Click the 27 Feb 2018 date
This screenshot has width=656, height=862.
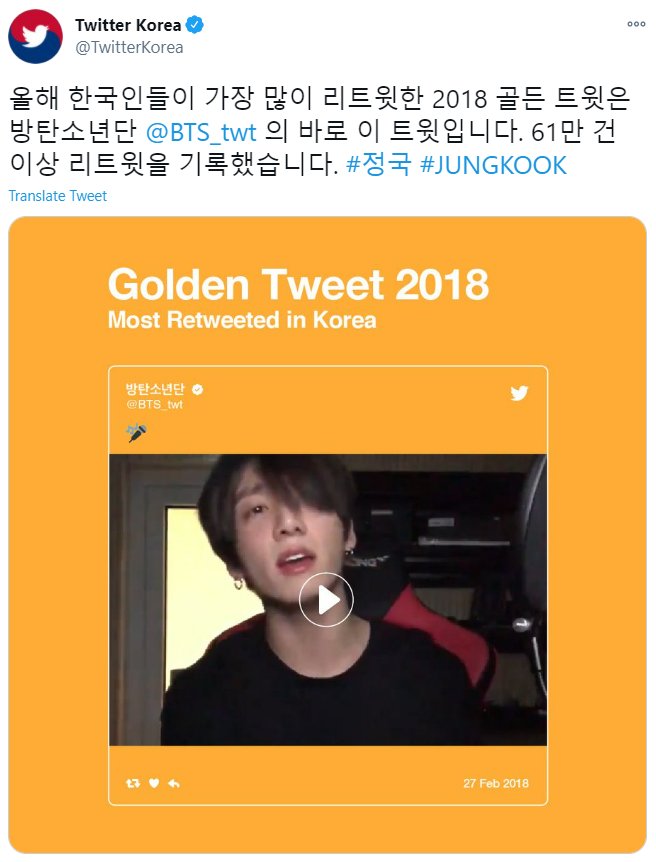click(x=495, y=783)
